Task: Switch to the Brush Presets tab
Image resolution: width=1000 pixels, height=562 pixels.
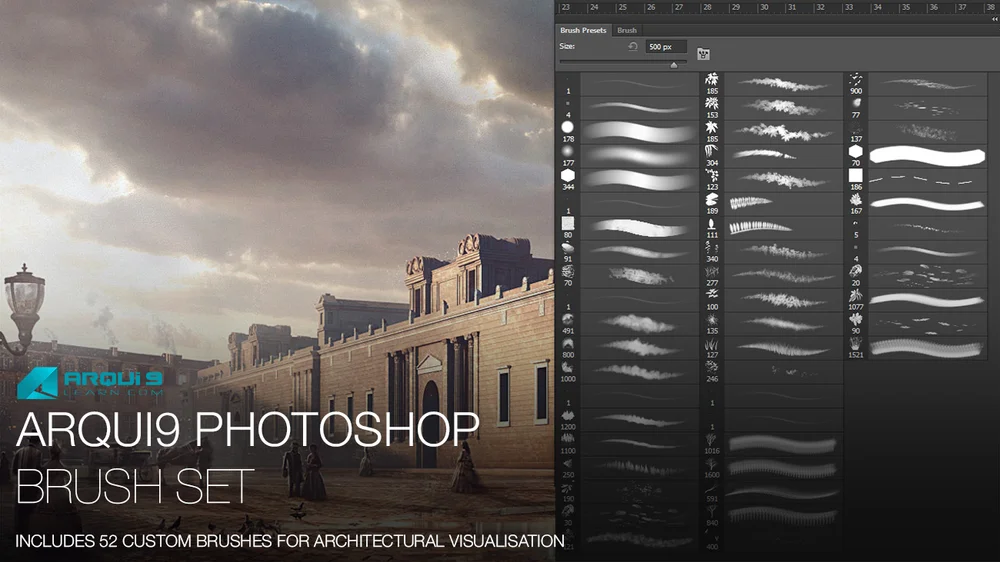Action: click(x=583, y=30)
